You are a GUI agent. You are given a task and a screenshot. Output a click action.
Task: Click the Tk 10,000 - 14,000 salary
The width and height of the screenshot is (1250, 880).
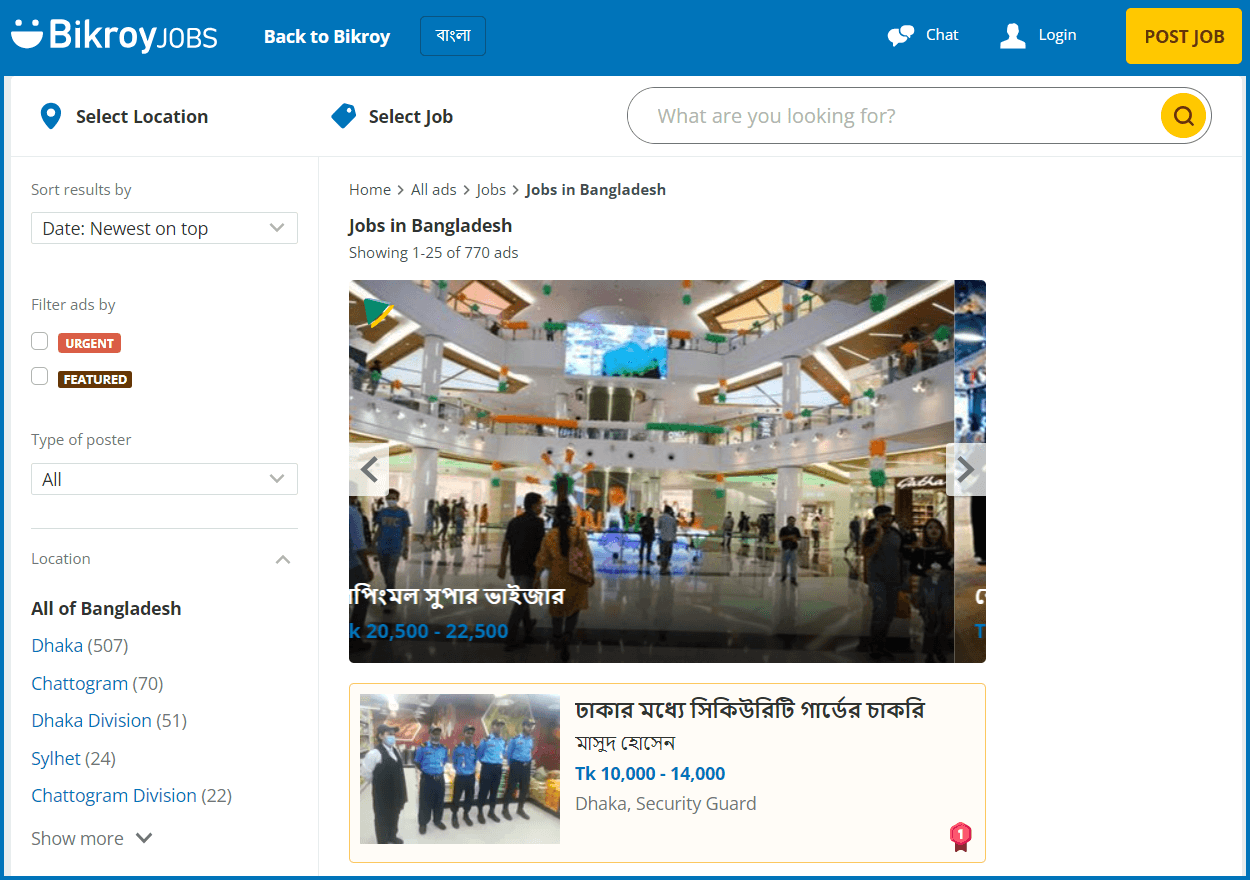pyautogui.click(x=650, y=773)
